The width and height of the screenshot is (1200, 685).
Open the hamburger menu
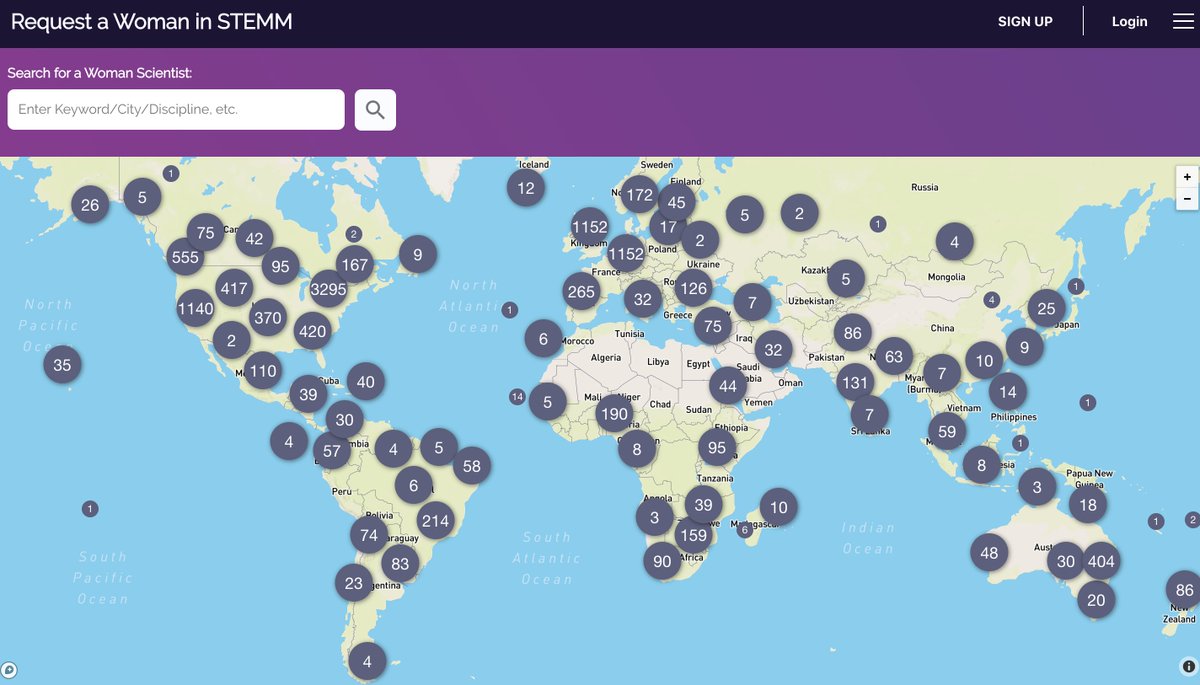point(1183,22)
